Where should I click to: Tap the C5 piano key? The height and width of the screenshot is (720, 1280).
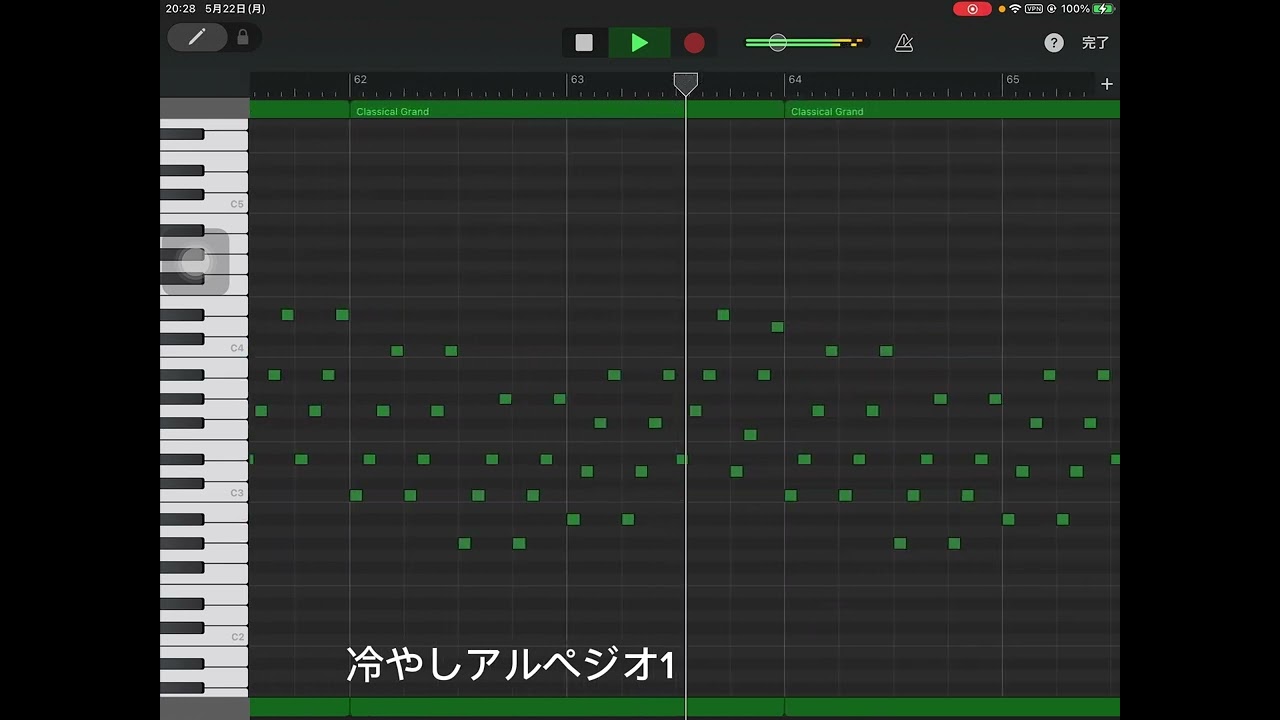tap(204, 205)
